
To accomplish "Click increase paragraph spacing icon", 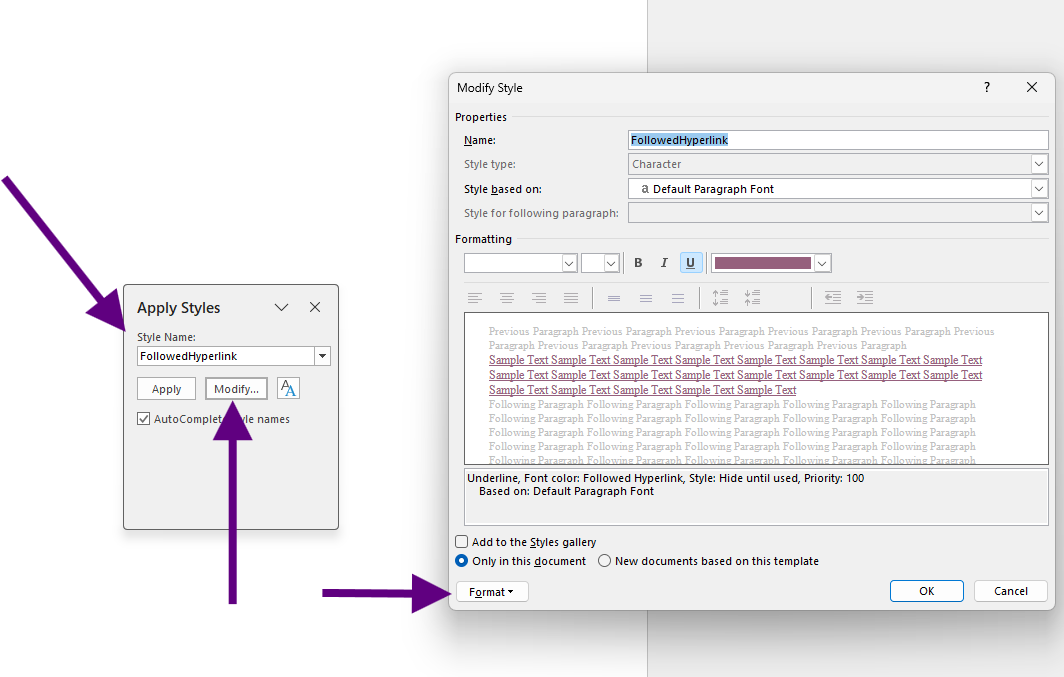I will [720, 298].
